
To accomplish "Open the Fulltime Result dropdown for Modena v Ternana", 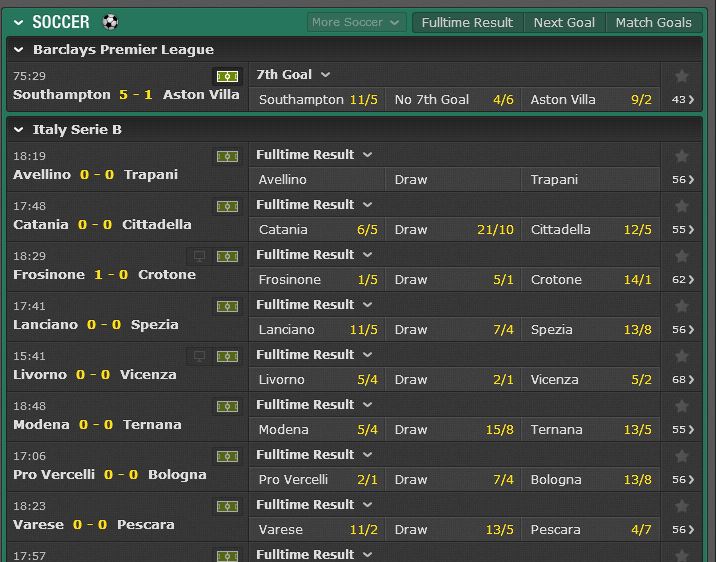I will tap(314, 404).
